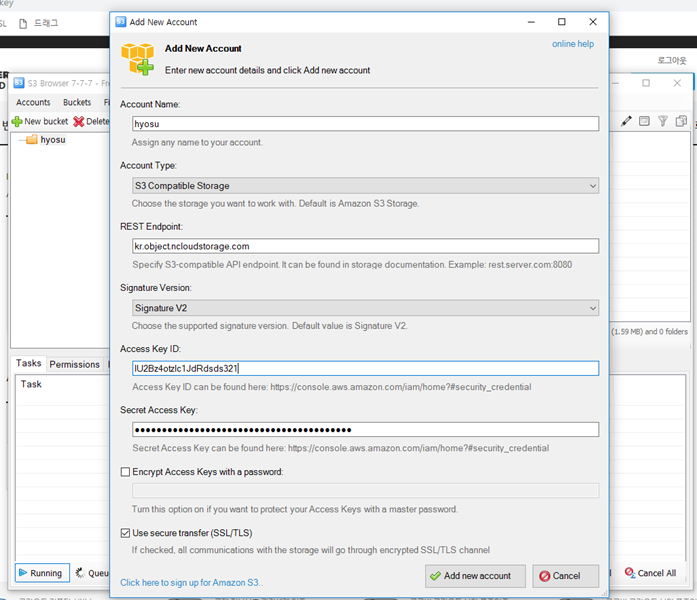Click the Add New Account dialog icon
Screen dimensions: 697x600
pyautogui.click(x=121, y=21)
